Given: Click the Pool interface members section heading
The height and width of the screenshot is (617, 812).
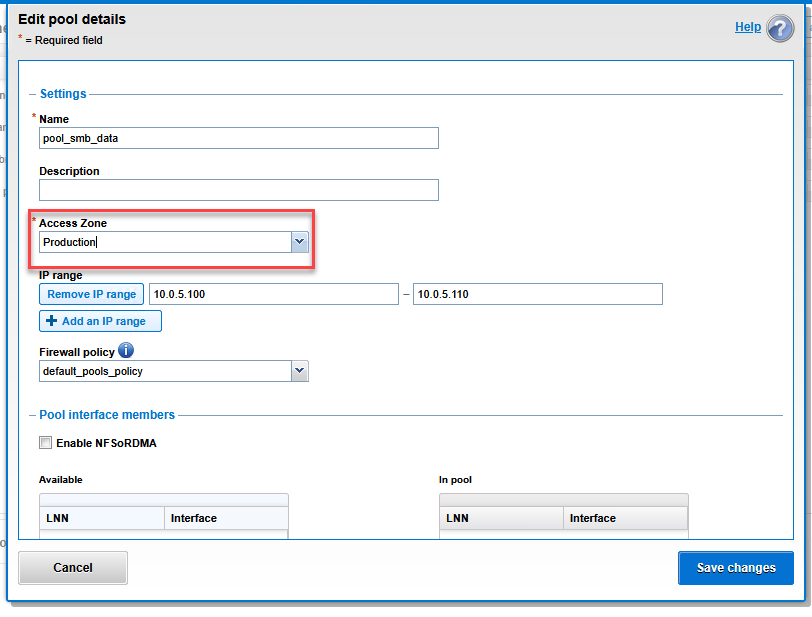Looking at the screenshot, I should [x=107, y=414].
